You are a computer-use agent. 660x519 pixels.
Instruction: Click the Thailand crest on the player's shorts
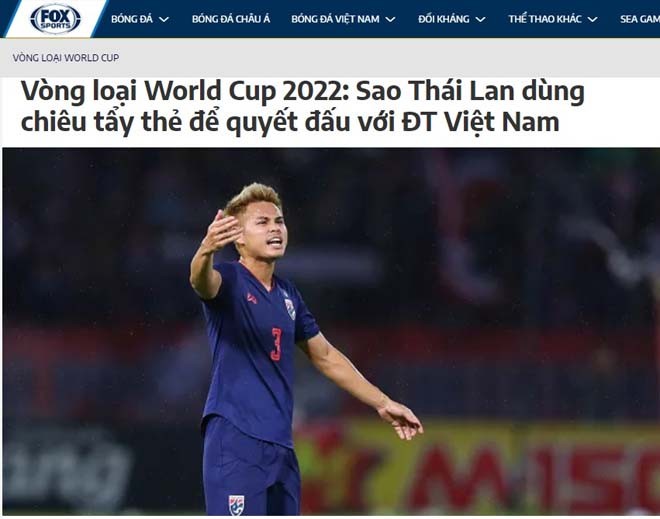(237, 505)
